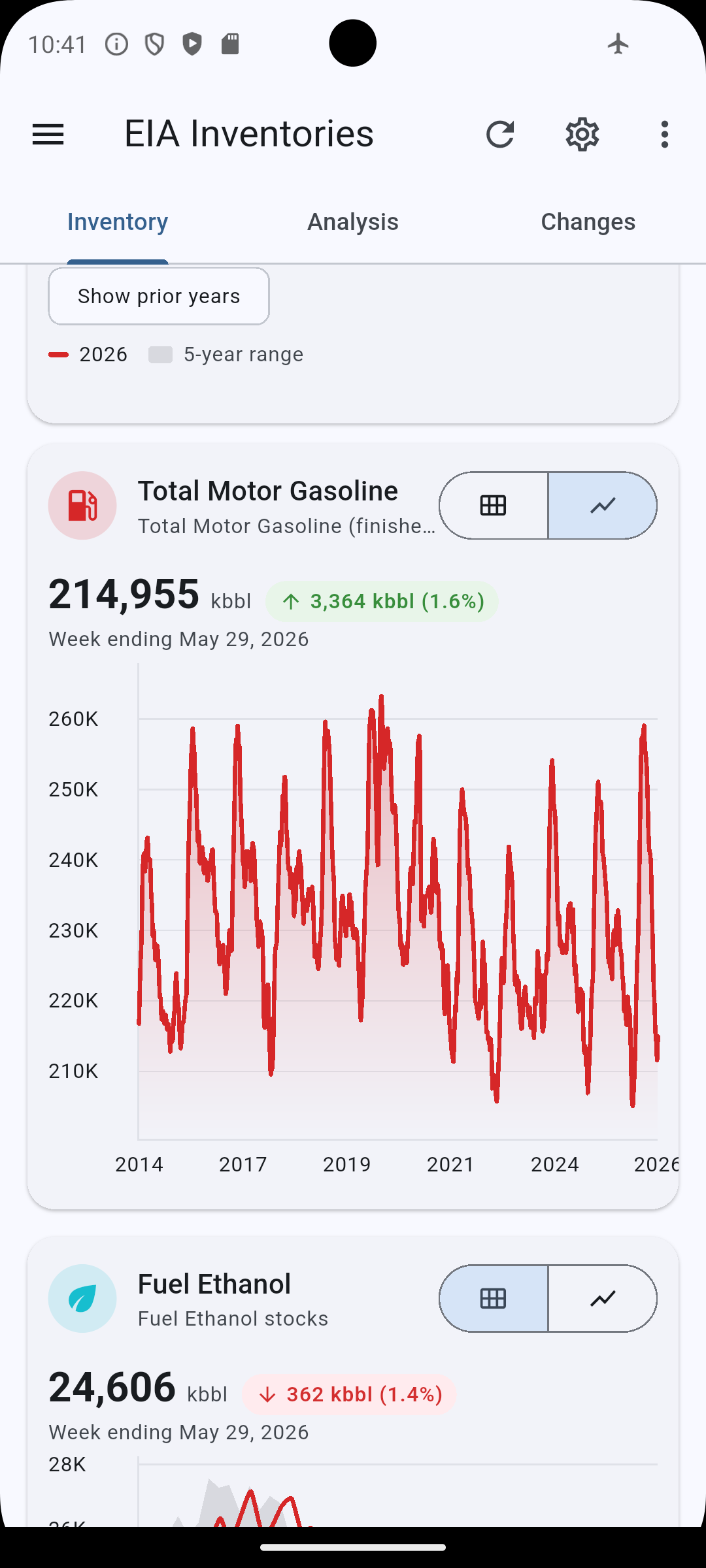Screen dimensions: 706x1568
Task: Open the hamburger navigation menu
Action: tap(48, 135)
